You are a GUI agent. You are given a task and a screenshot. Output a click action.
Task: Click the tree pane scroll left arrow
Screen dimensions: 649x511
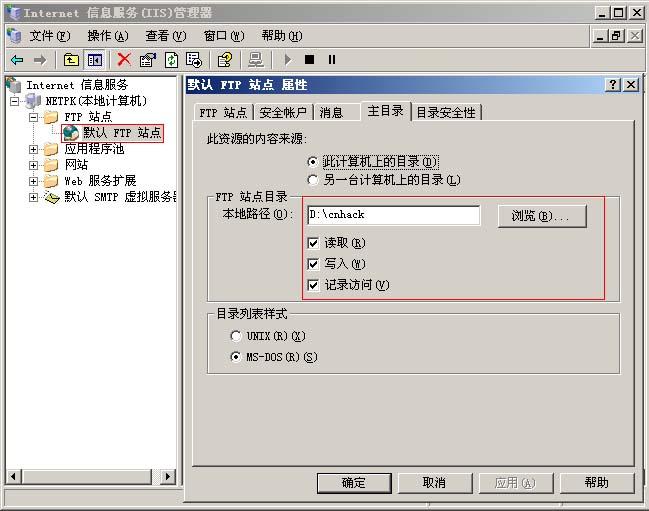14,476
